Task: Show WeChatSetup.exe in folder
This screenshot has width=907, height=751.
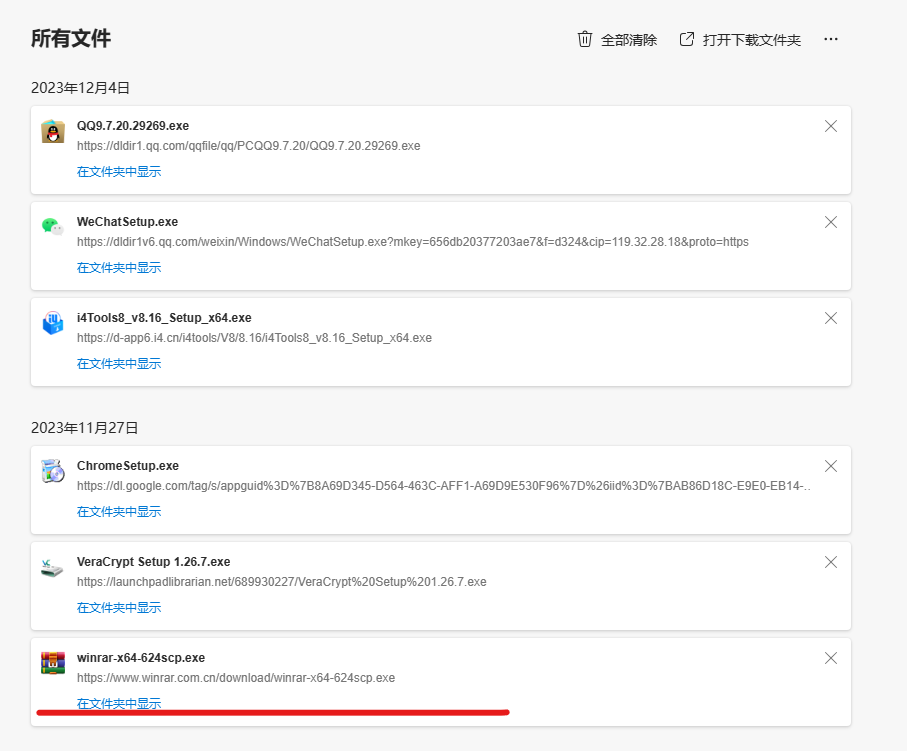Action: 119,268
